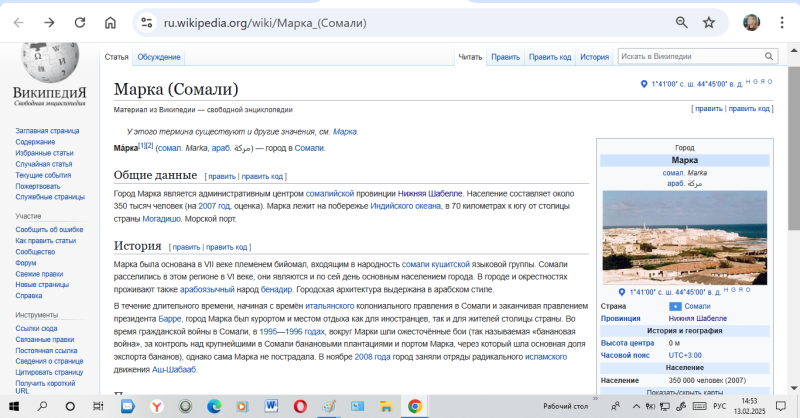Screen dimensions: 800x418
Task: Open Task View on the taskbar
Action: [98, 406]
